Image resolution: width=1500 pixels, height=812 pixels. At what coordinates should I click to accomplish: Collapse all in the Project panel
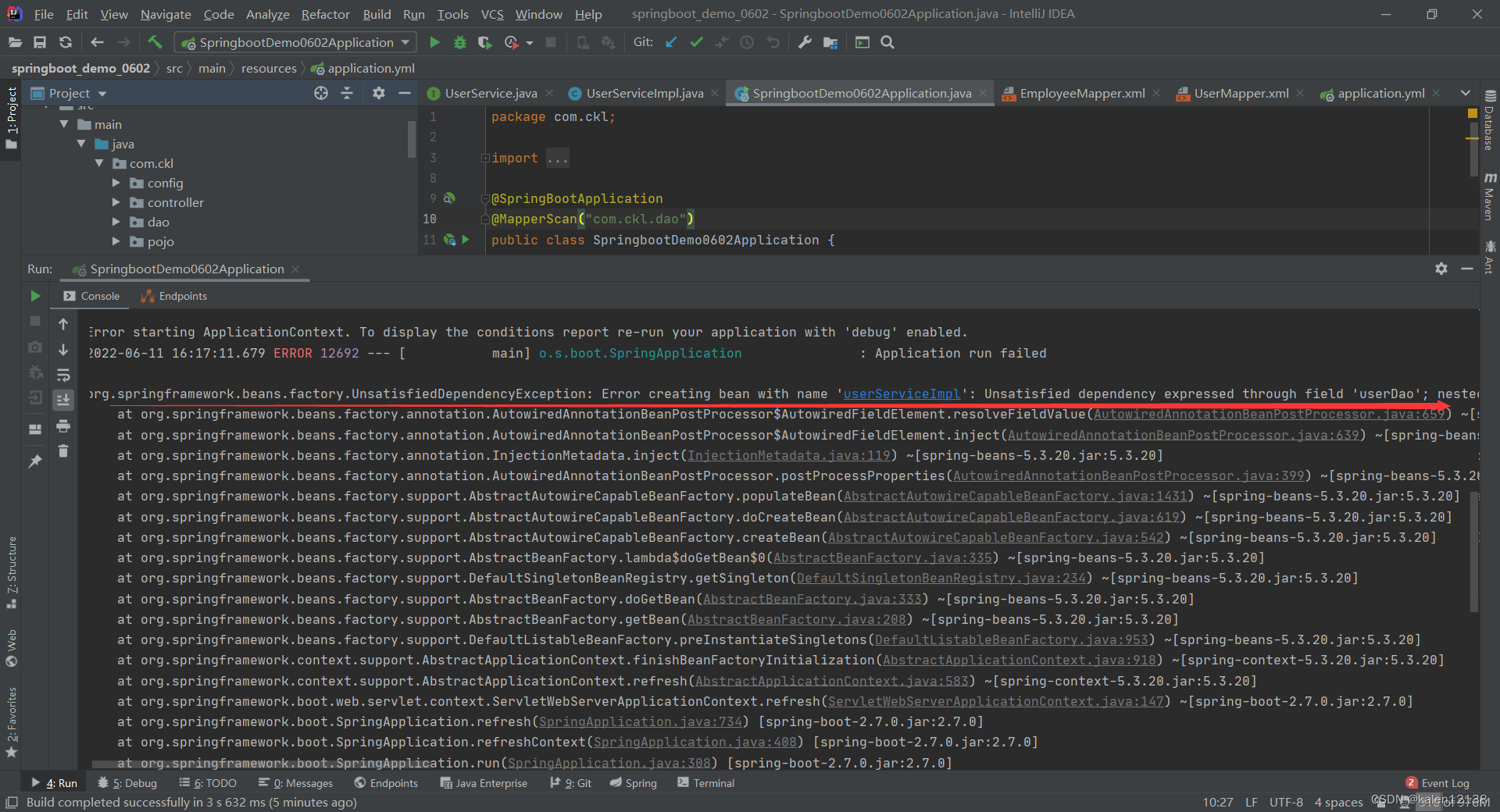[x=347, y=93]
